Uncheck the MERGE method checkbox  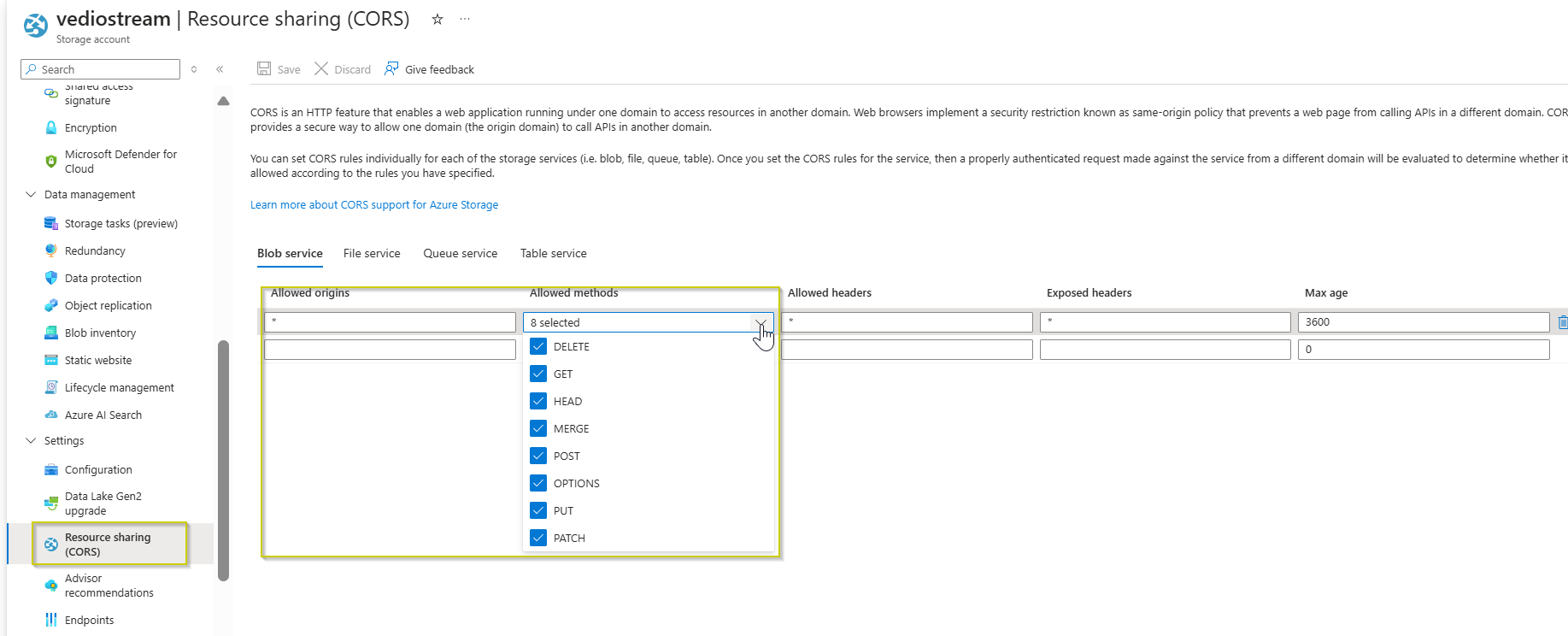tap(538, 428)
